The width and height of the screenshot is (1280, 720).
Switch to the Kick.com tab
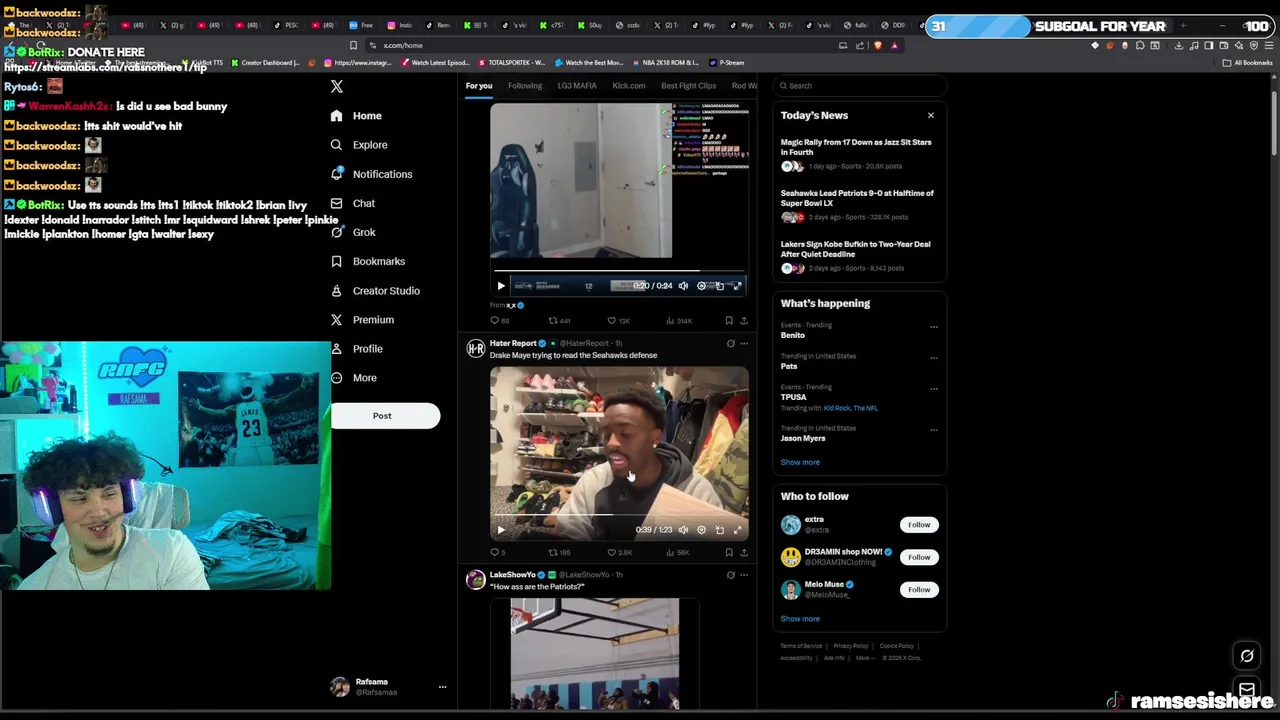click(x=629, y=86)
